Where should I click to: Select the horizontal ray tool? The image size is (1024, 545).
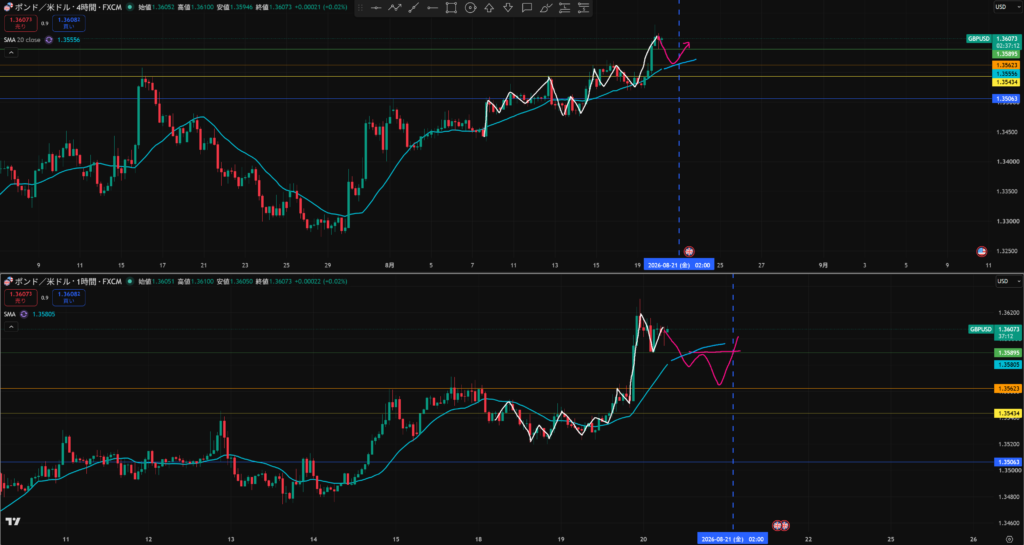(432, 8)
